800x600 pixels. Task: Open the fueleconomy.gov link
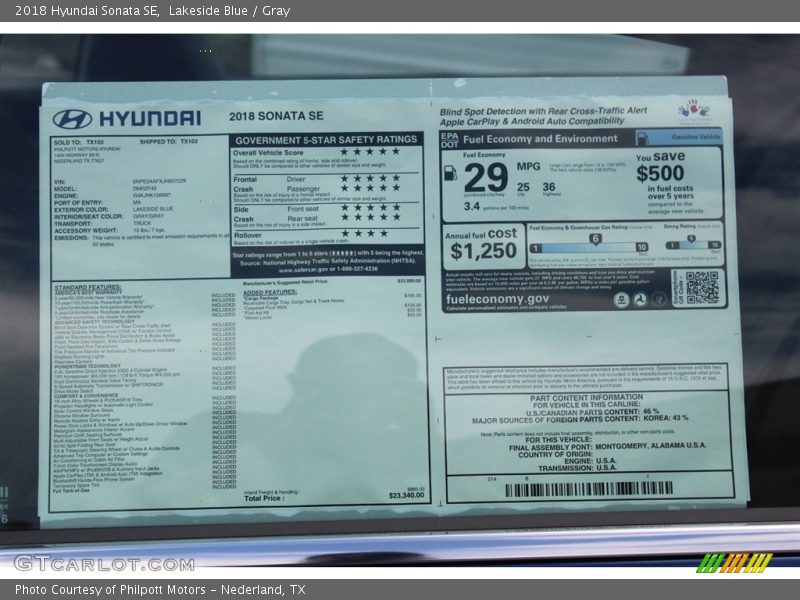[x=497, y=299]
